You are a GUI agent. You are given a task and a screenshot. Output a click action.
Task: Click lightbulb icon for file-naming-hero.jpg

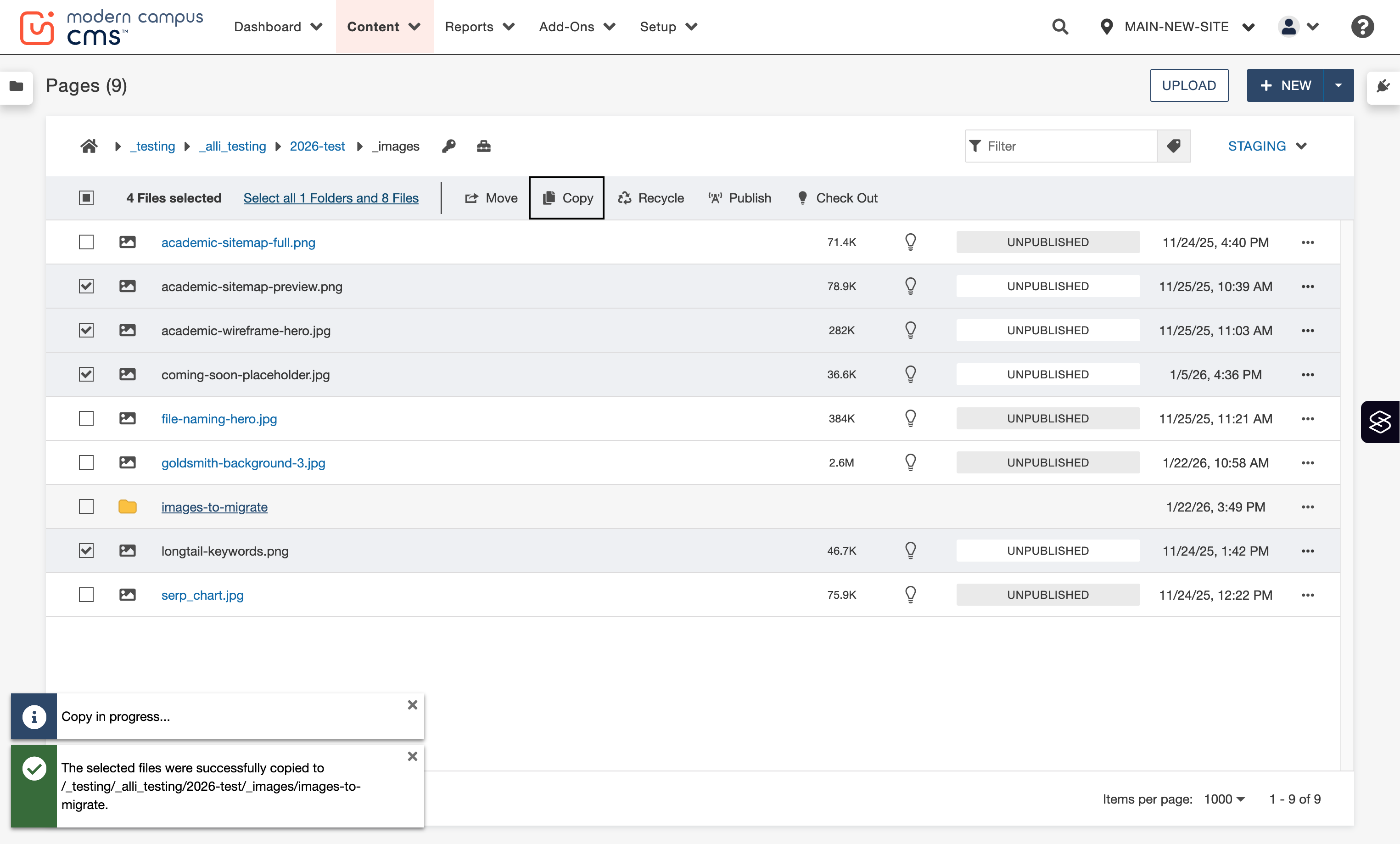[x=910, y=418]
